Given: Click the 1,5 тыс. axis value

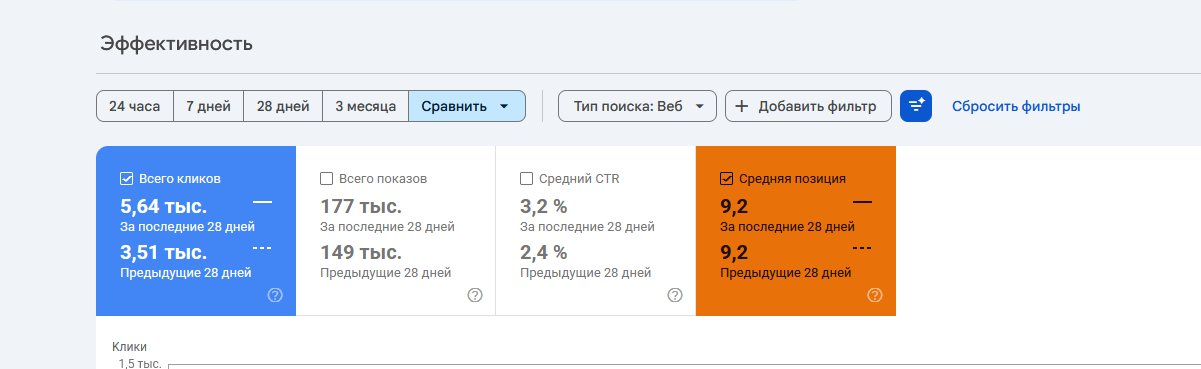Looking at the screenshot, I should (140, 363).
